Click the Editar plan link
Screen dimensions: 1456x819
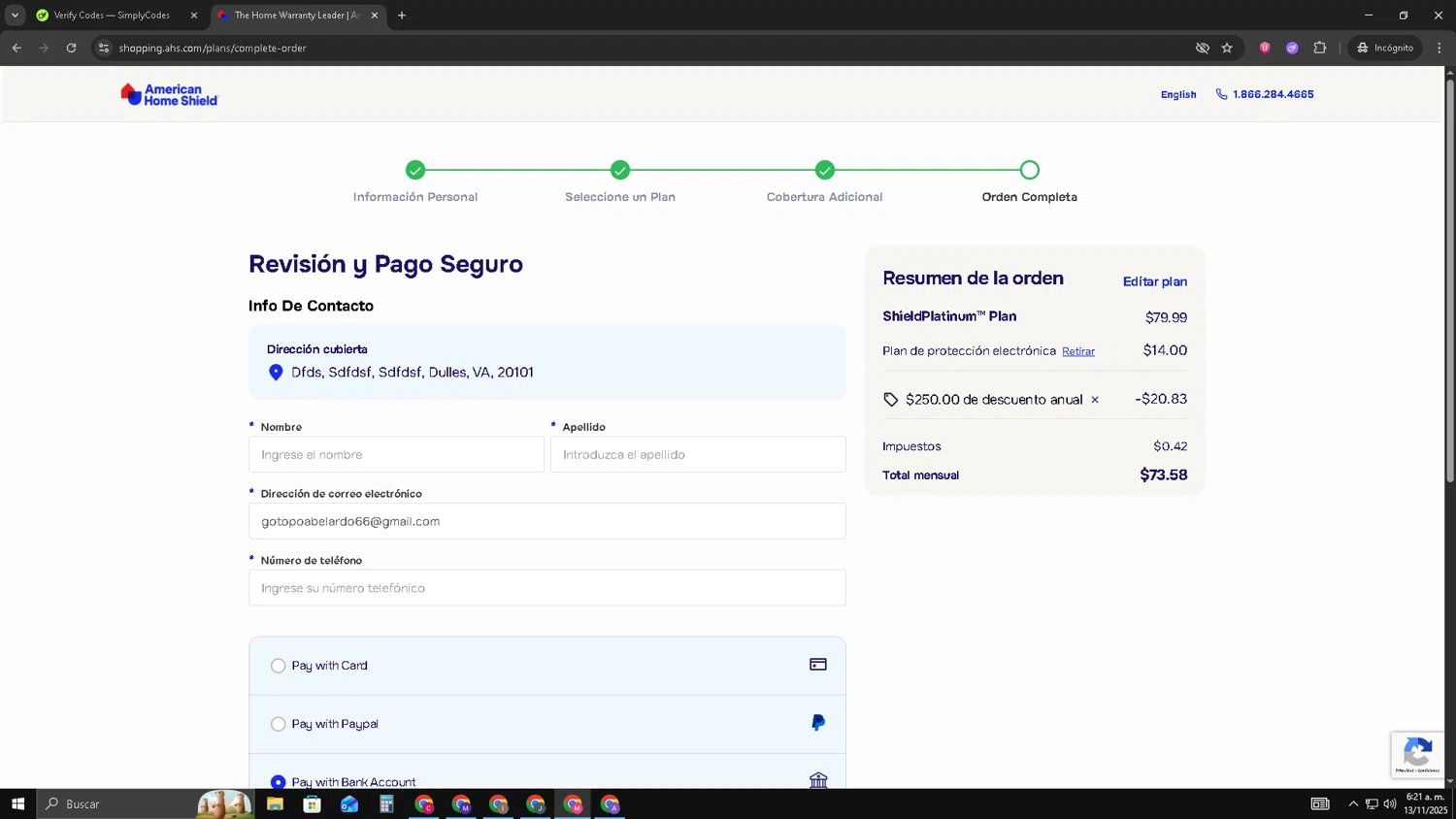click(1154, 281)
